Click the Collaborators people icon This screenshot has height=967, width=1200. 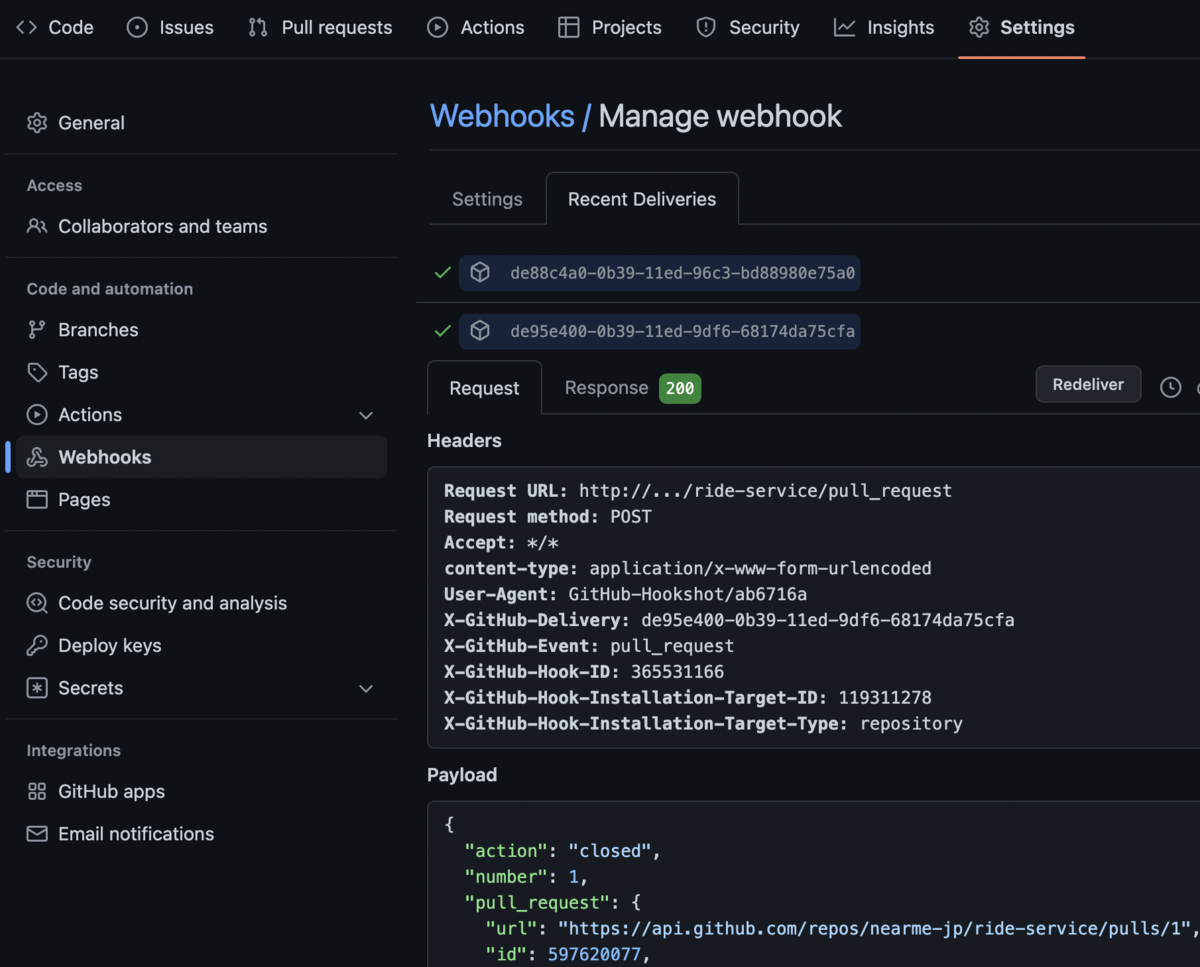pos(37,226)
